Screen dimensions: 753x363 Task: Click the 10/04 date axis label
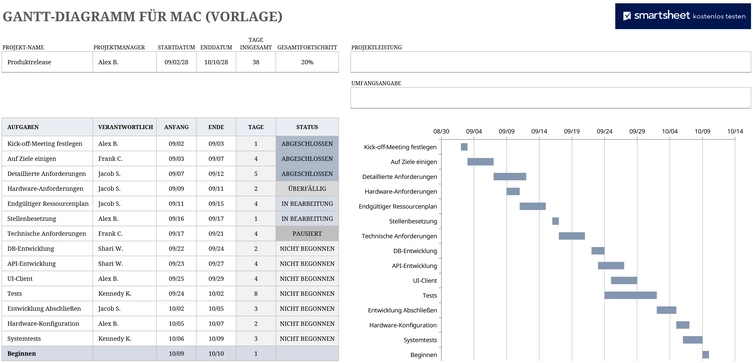[x=670, y=131]
